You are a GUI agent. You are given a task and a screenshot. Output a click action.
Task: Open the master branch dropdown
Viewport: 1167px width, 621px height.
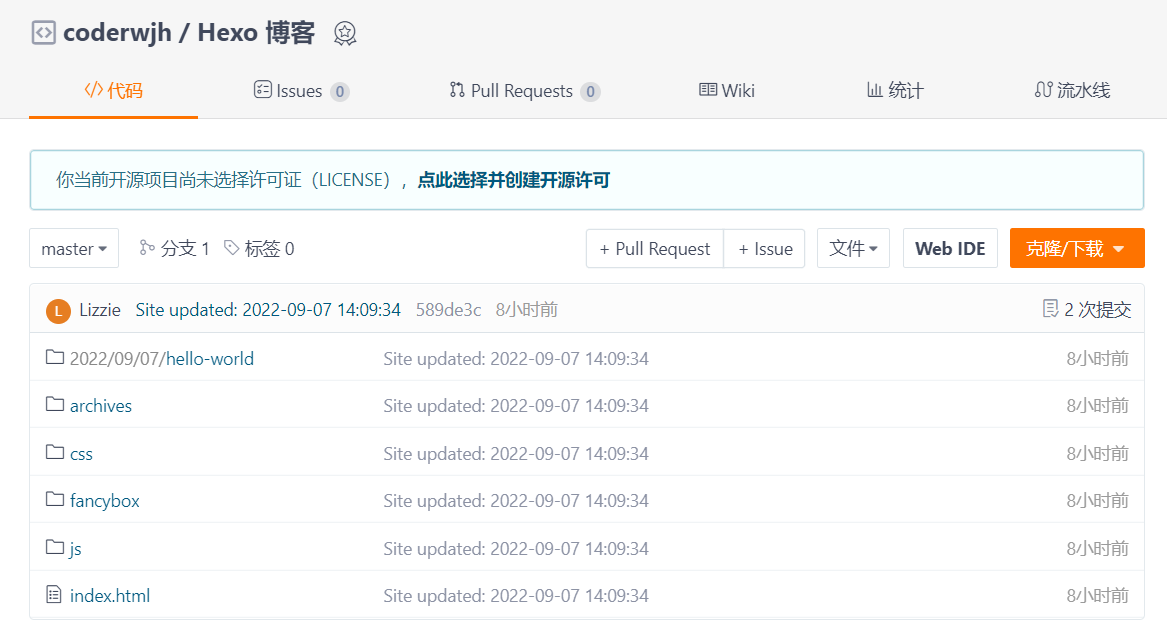coord(74,249)
